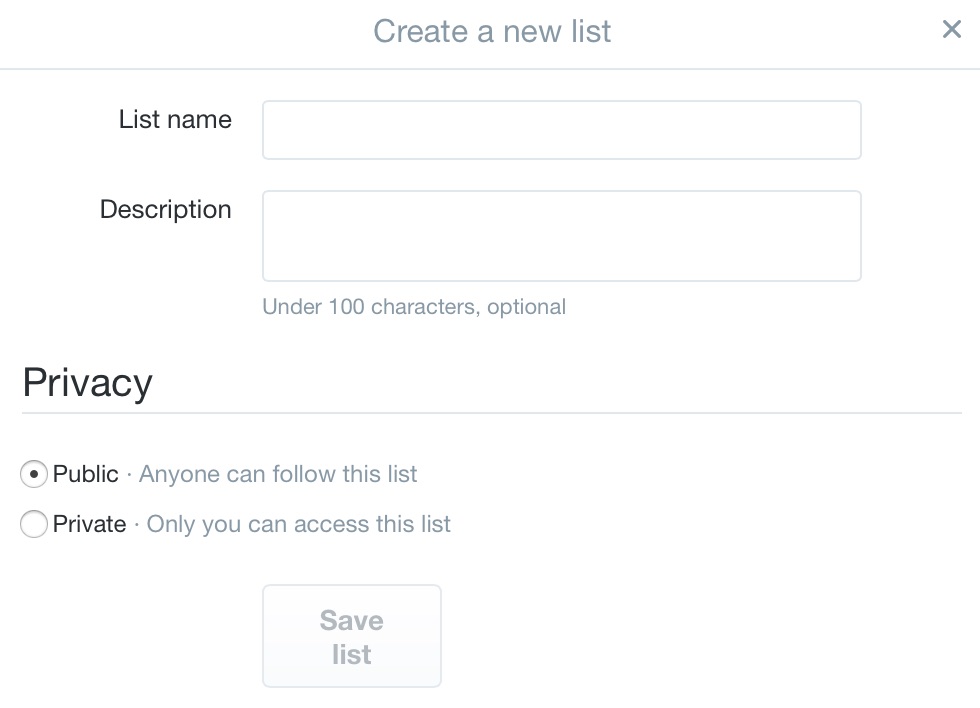980x708 pixels.
Task: Click the word "optional" in the description hint
Action: pos(526,307)
